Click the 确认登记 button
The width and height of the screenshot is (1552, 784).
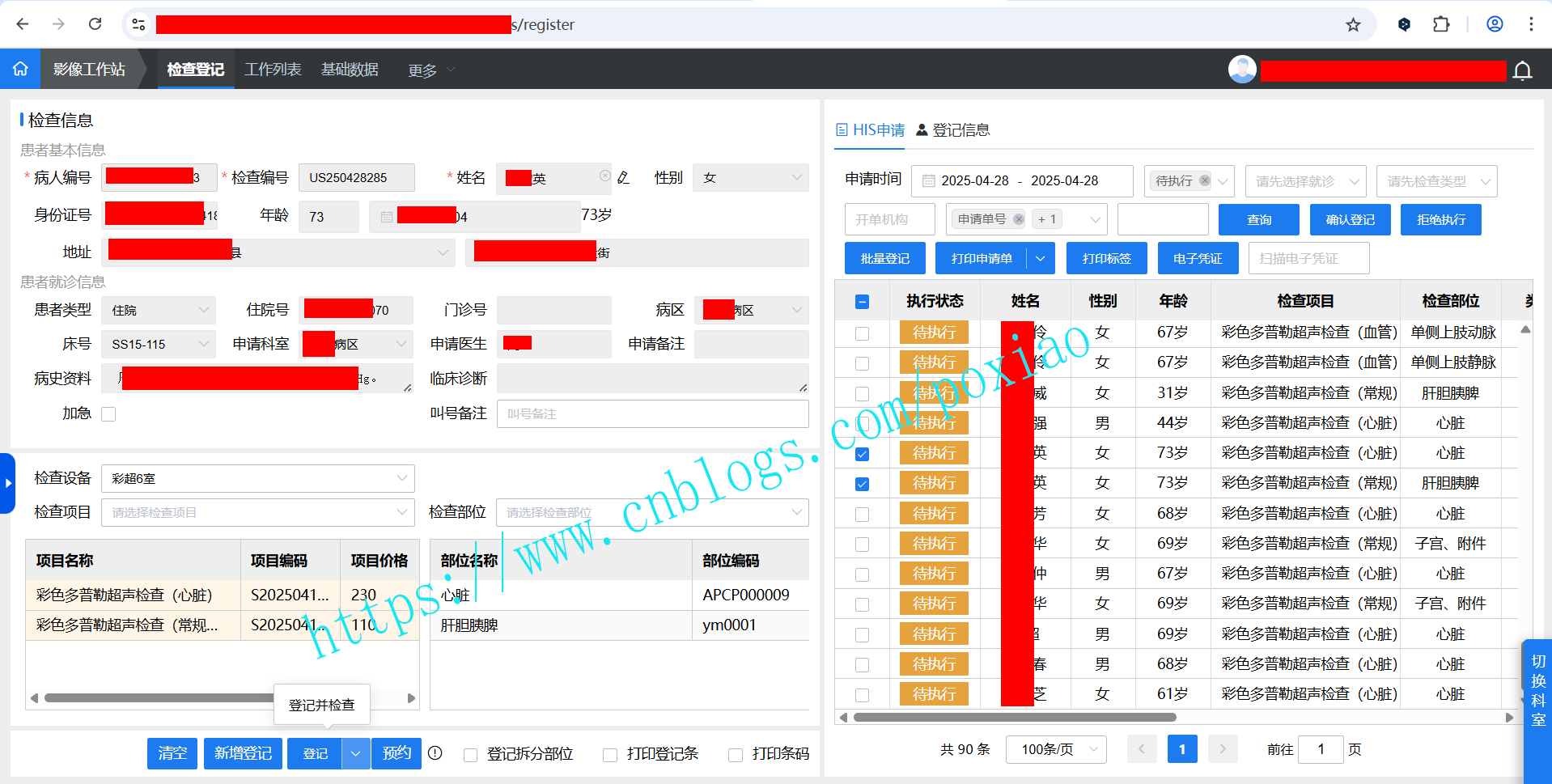tap(1351, 219)
